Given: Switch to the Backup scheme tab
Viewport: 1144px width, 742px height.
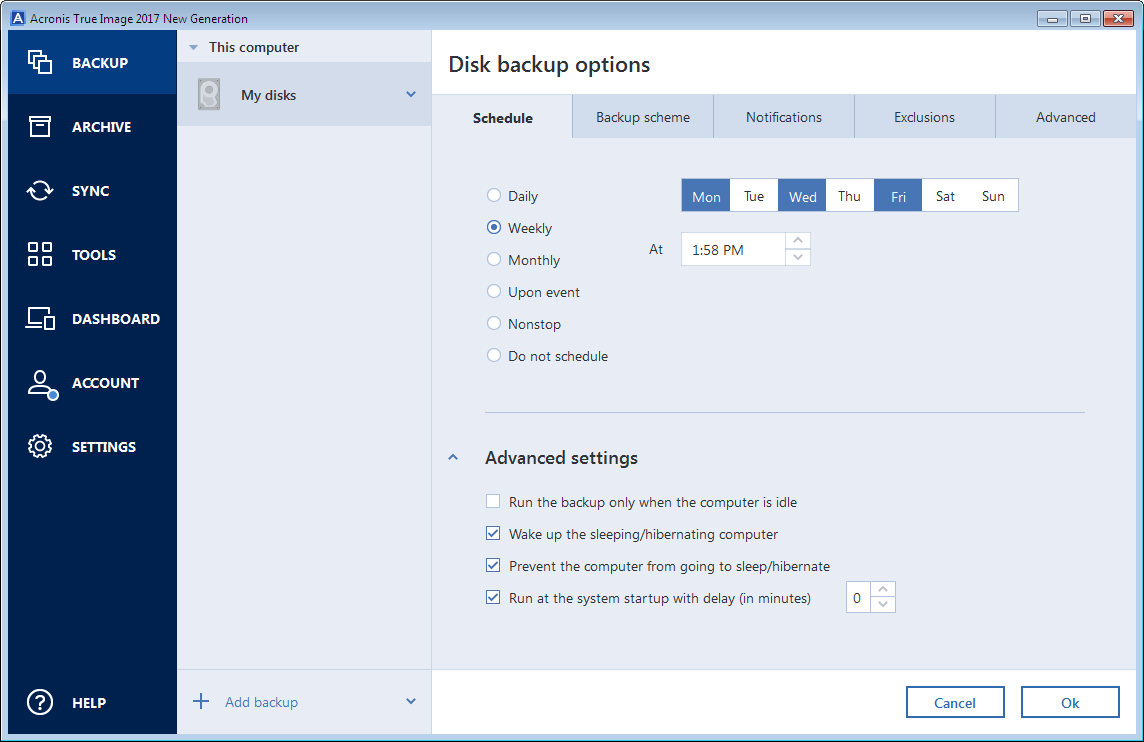Looking at the screenshot, I should tap(643, 117).
